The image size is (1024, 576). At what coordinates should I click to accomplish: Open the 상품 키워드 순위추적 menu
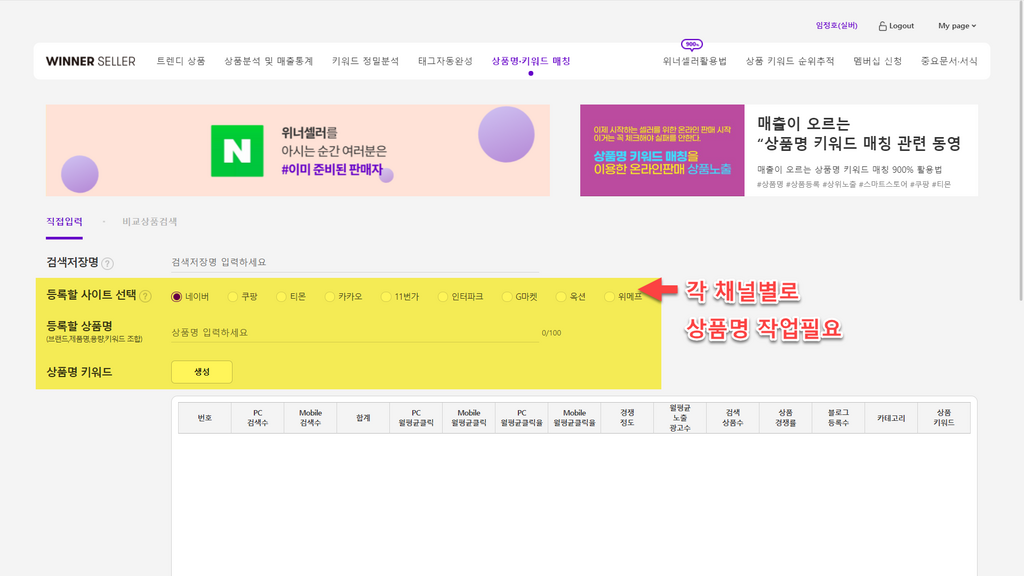(x=790, y=61)
